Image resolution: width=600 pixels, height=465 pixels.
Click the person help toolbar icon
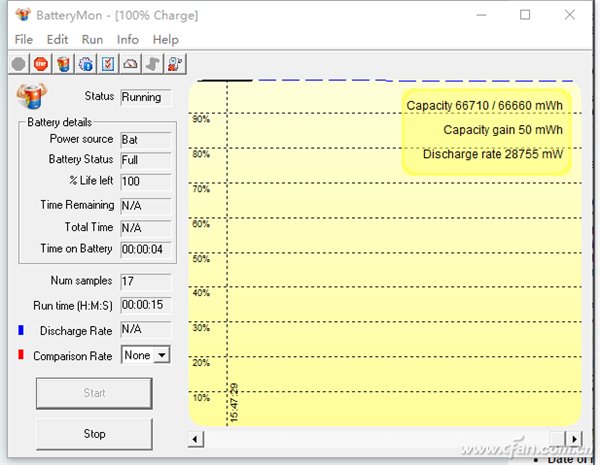pos(175,64)
